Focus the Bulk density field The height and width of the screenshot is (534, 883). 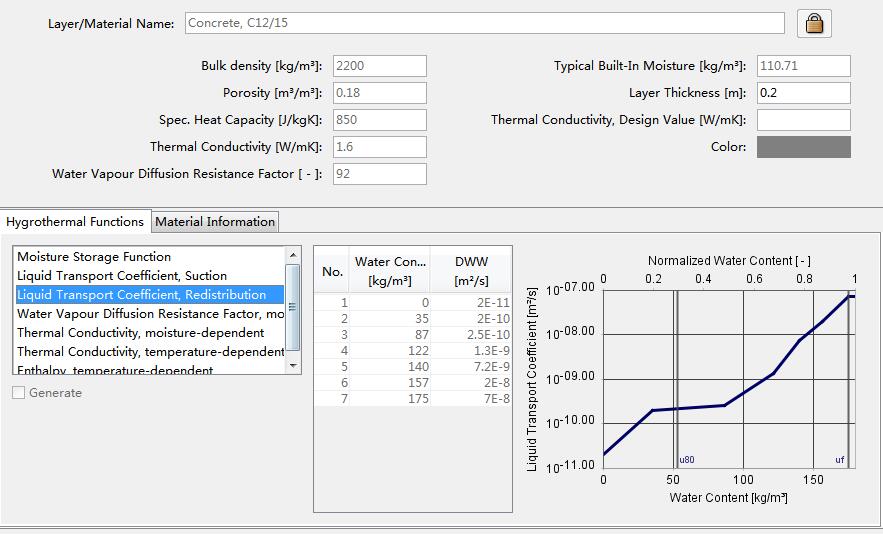click(x=380, y=66)
